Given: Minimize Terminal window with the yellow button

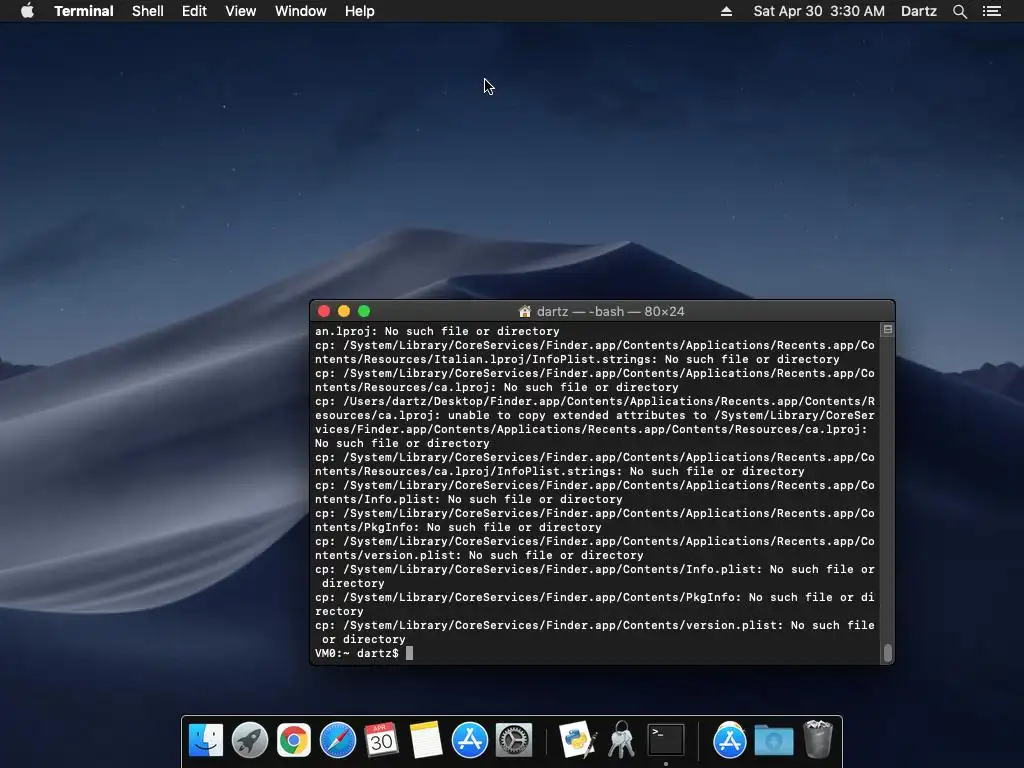Looking at the screenshot, I should click(344, 312).
